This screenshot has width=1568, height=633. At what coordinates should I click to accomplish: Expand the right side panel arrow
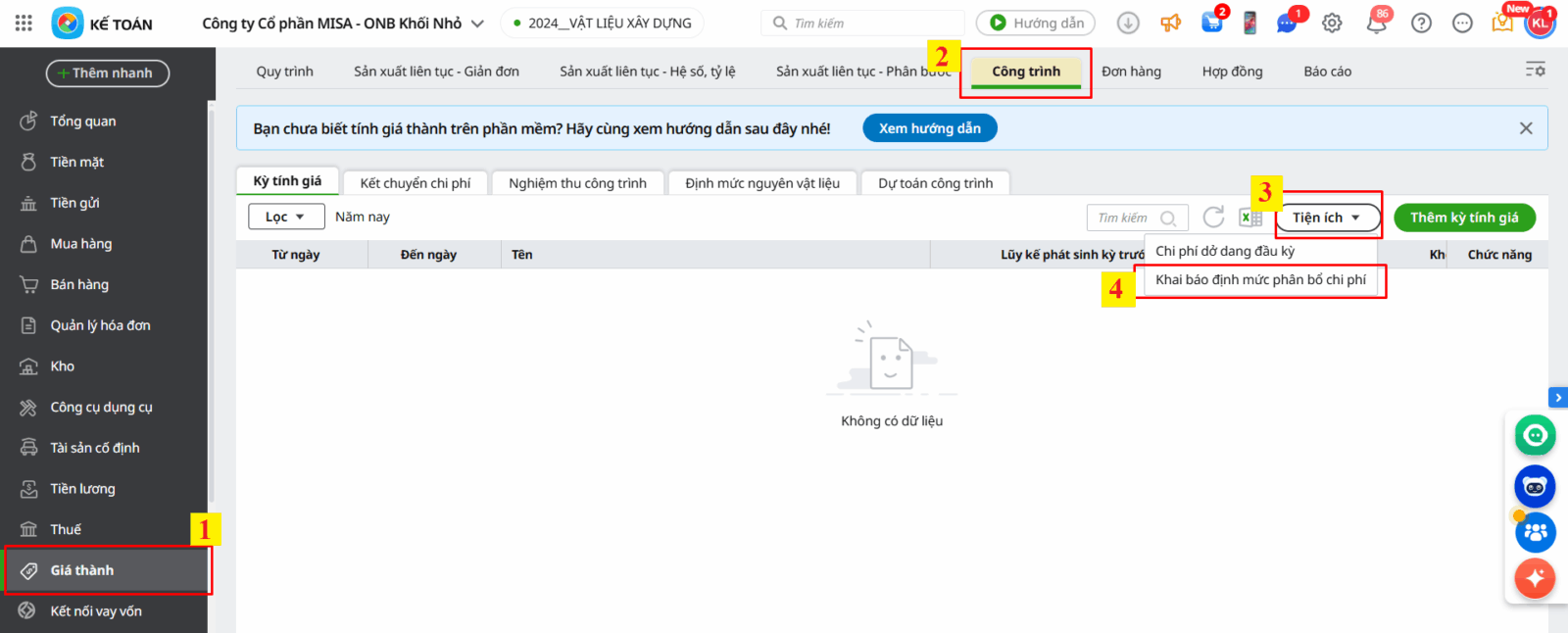(1558, 397)
